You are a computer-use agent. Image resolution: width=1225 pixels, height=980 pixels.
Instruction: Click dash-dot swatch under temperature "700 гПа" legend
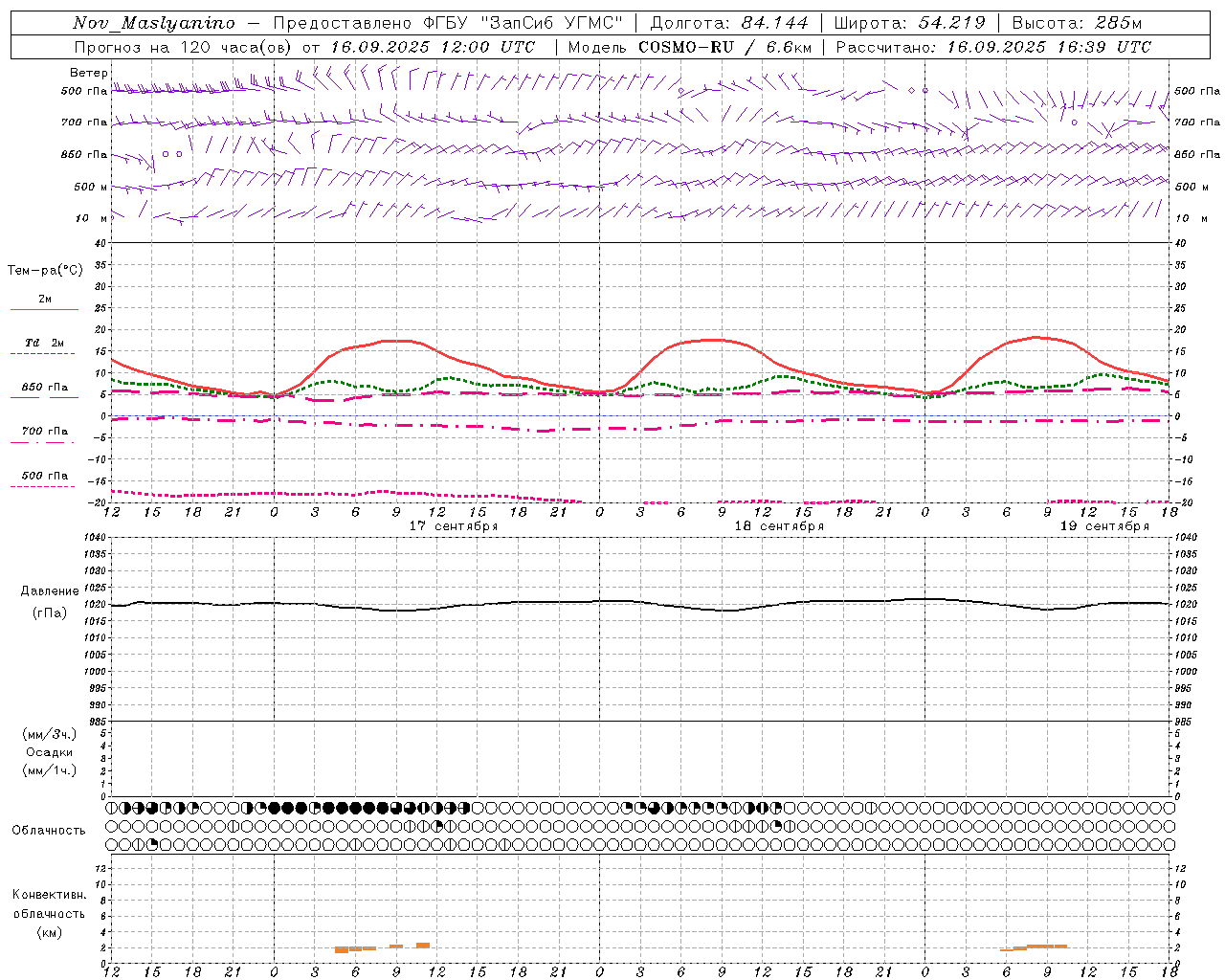[42, 442]
